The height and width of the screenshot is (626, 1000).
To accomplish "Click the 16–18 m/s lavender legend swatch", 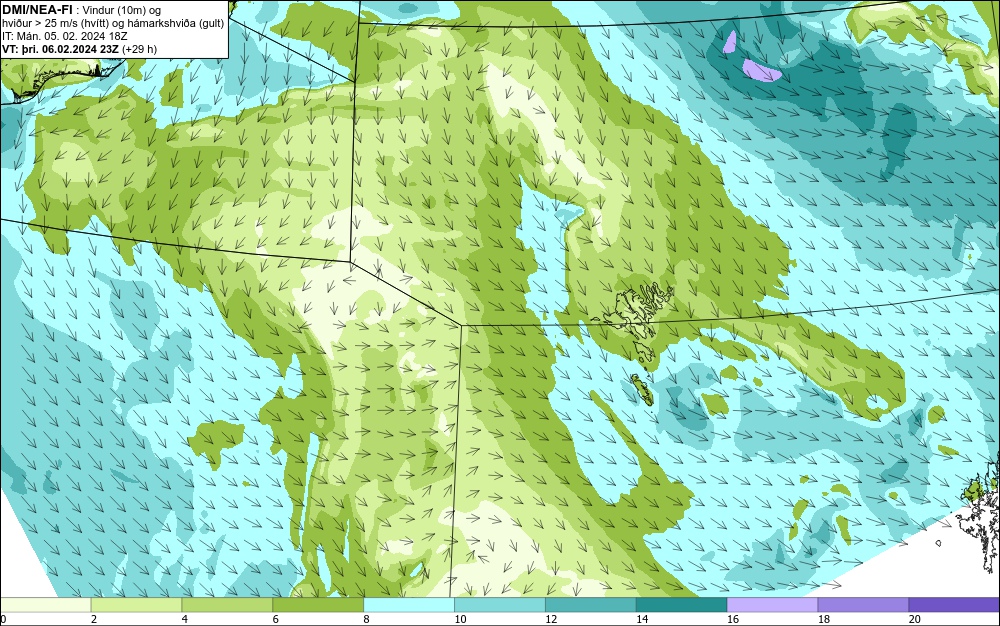I will pyautogui.click(x=772, y=605).
